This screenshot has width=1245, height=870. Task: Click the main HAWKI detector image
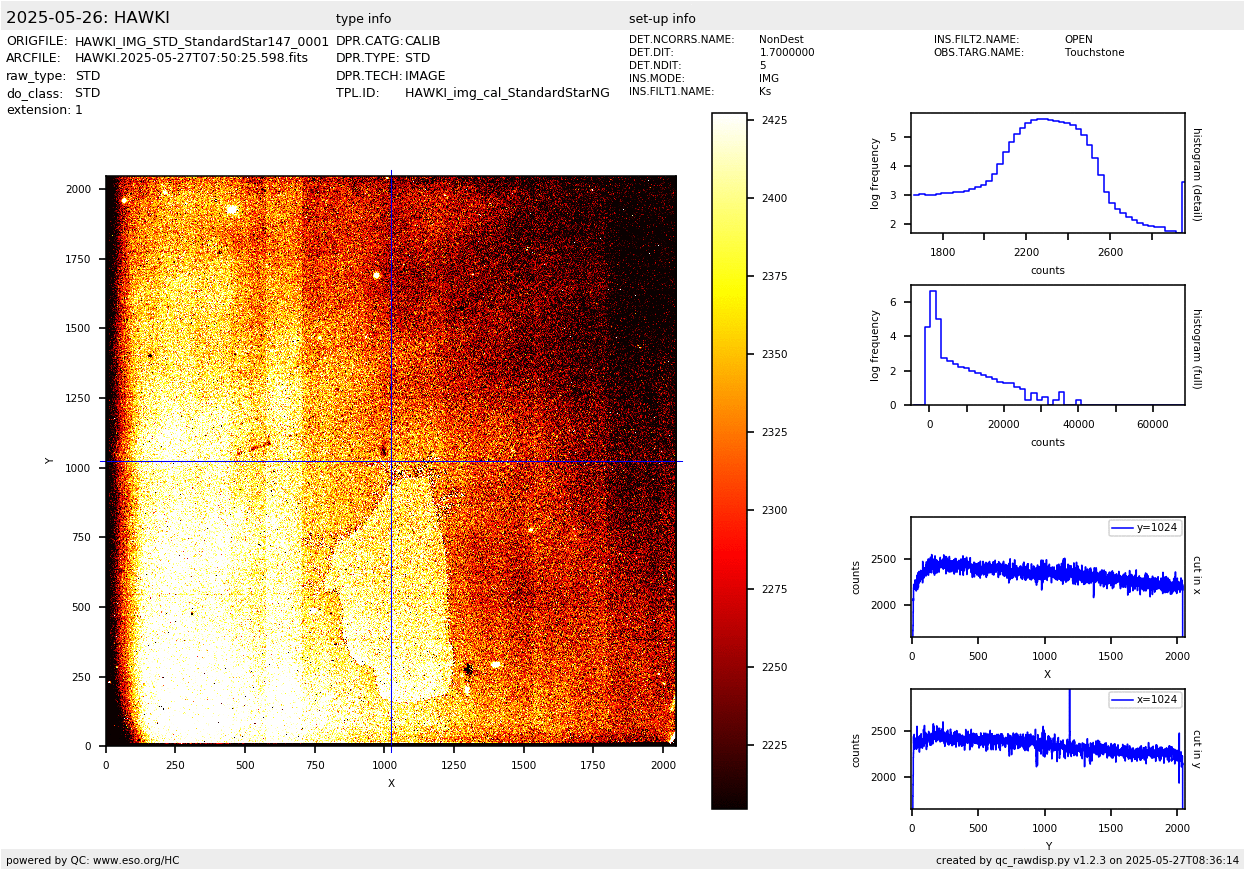[390, 460]
